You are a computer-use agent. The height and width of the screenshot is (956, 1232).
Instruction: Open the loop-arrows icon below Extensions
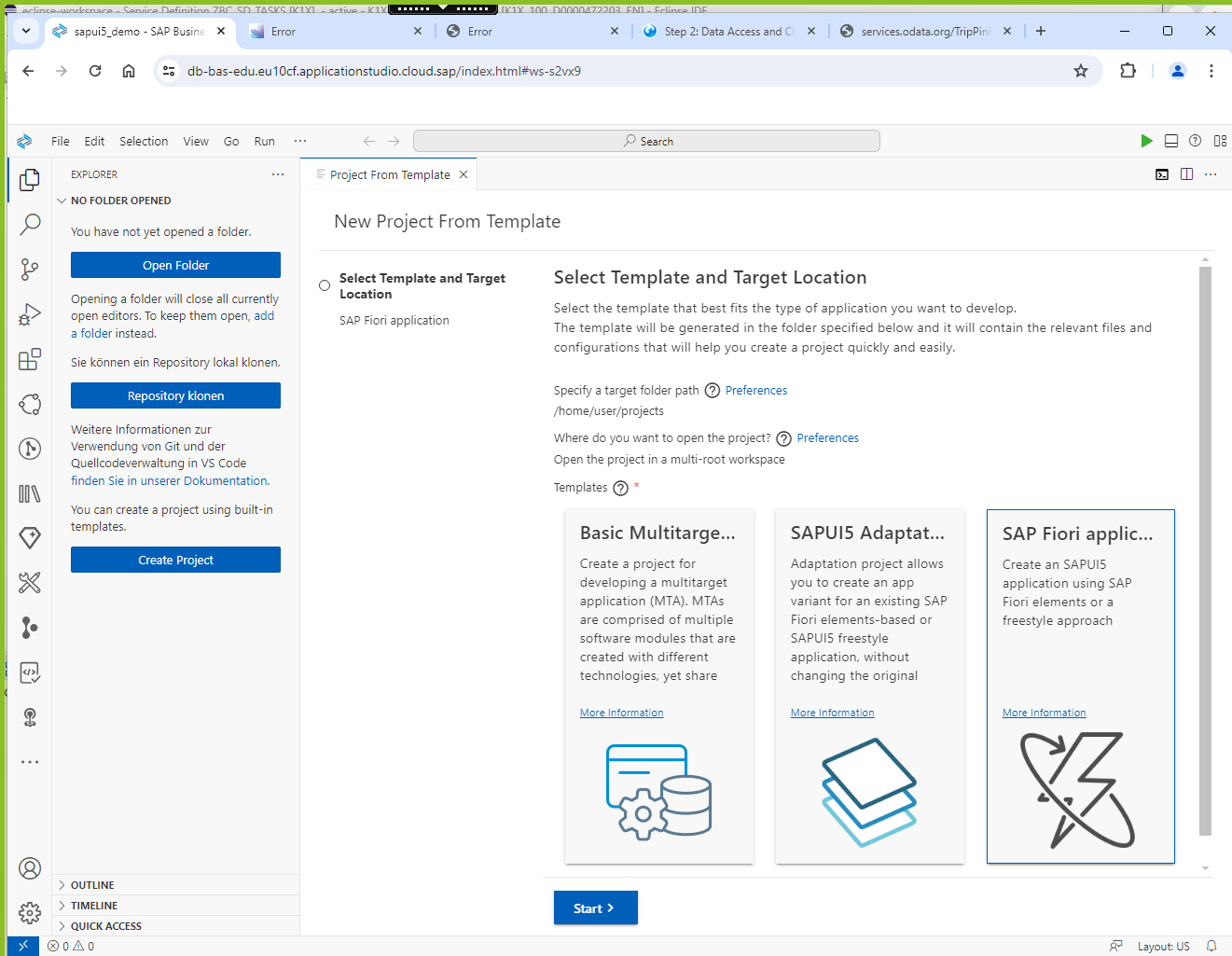click(30, 404)
